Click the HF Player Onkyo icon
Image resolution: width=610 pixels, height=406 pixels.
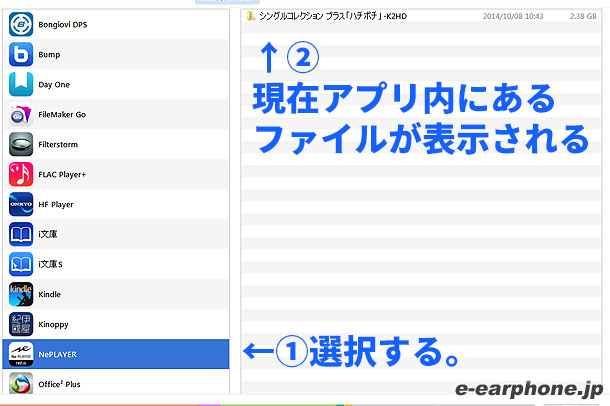click(21, 204)
